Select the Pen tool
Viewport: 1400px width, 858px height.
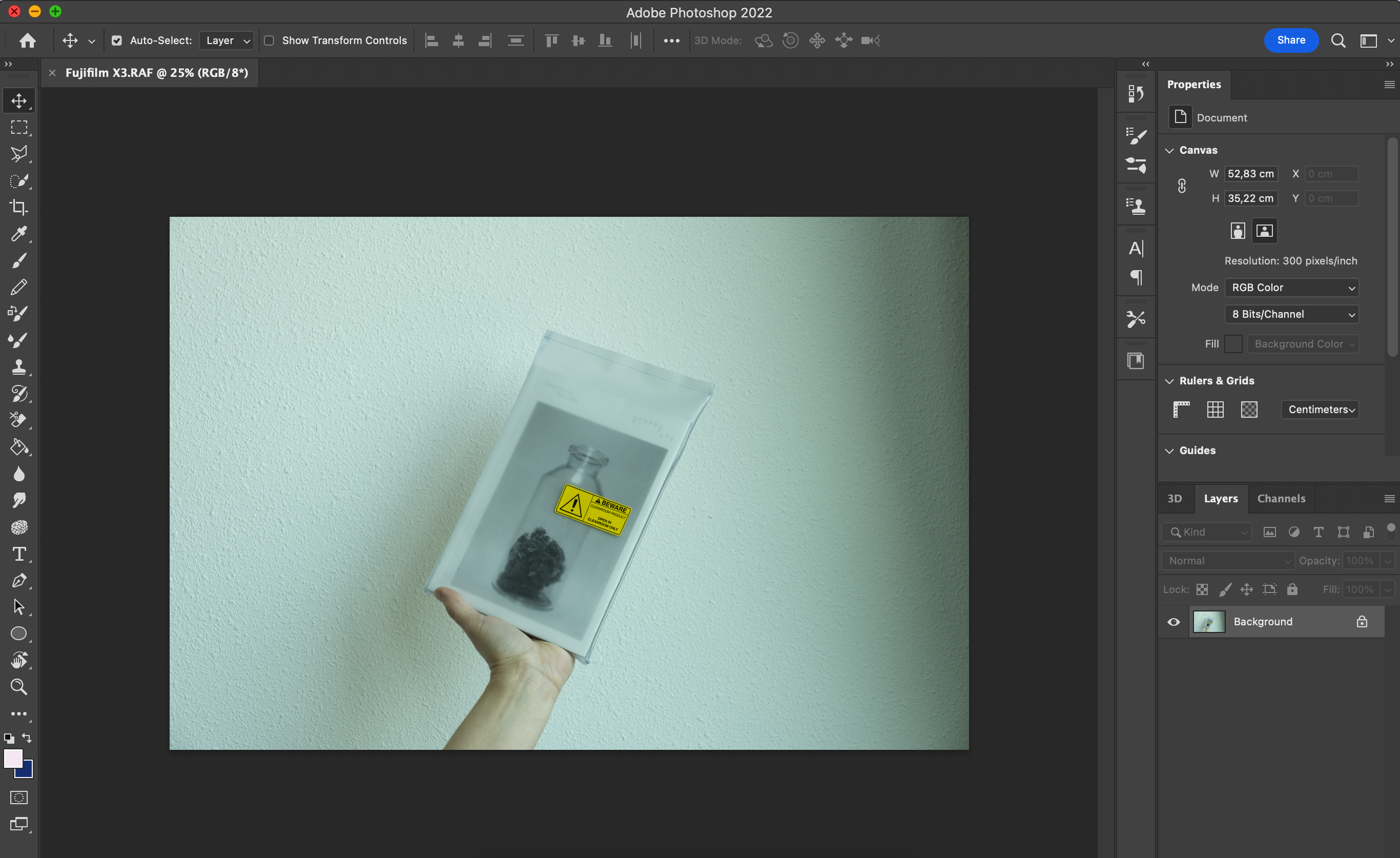19,581
